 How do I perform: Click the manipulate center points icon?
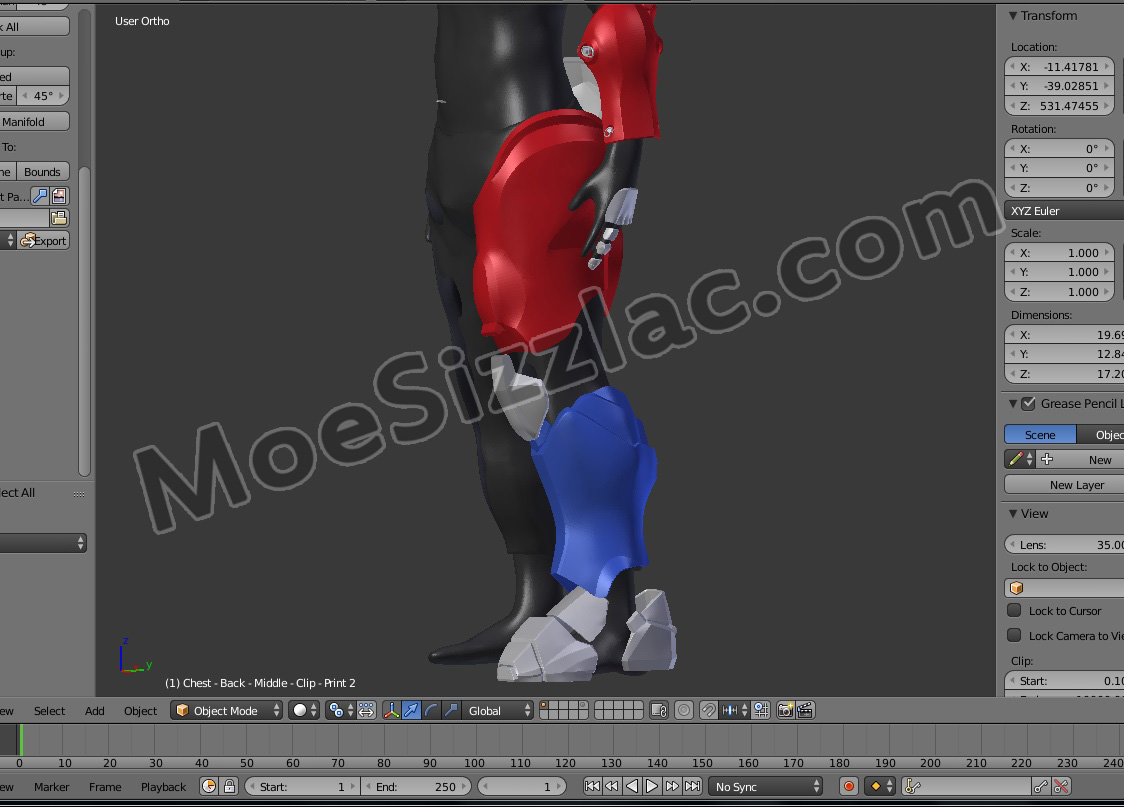pyautogui.click(x=366, y=710)
